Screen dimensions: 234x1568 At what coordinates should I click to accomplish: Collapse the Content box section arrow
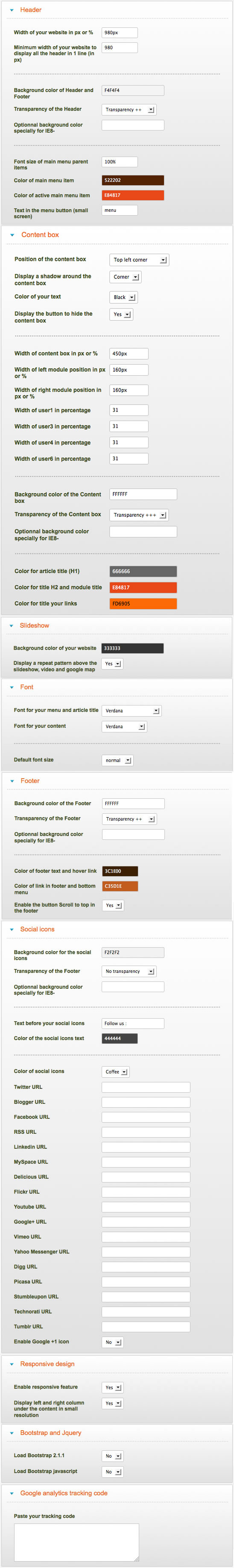coord(12,235)
